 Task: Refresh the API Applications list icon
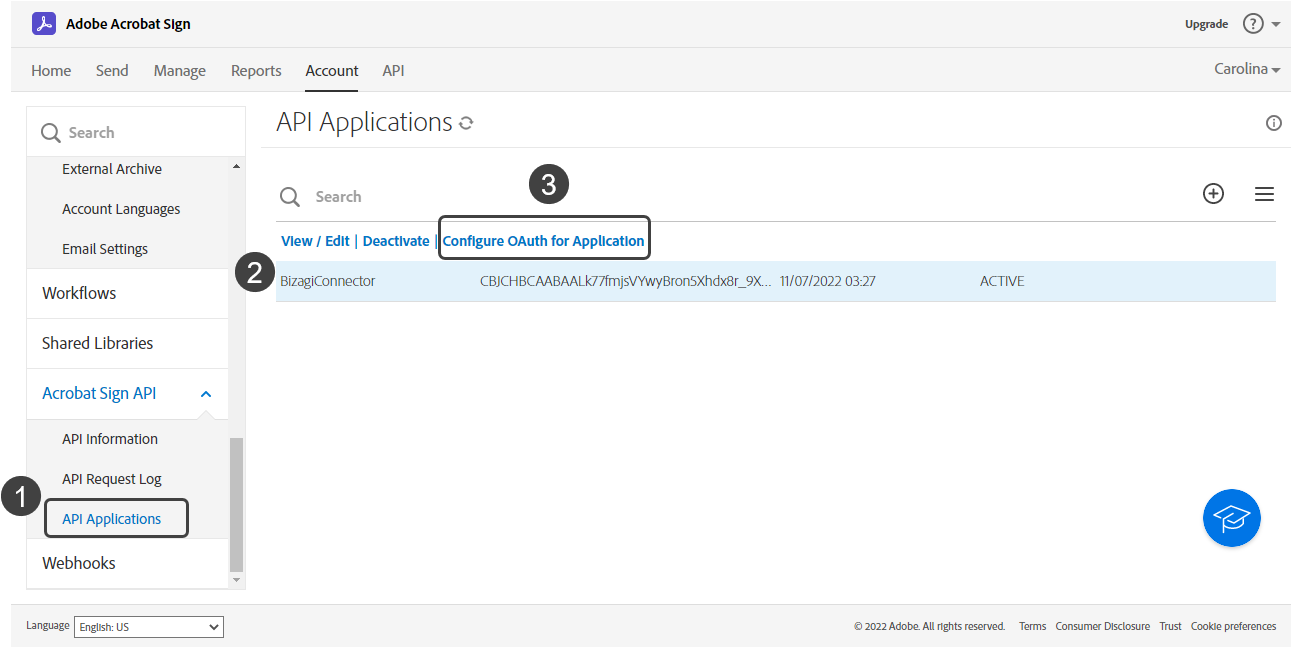(465, 123)
